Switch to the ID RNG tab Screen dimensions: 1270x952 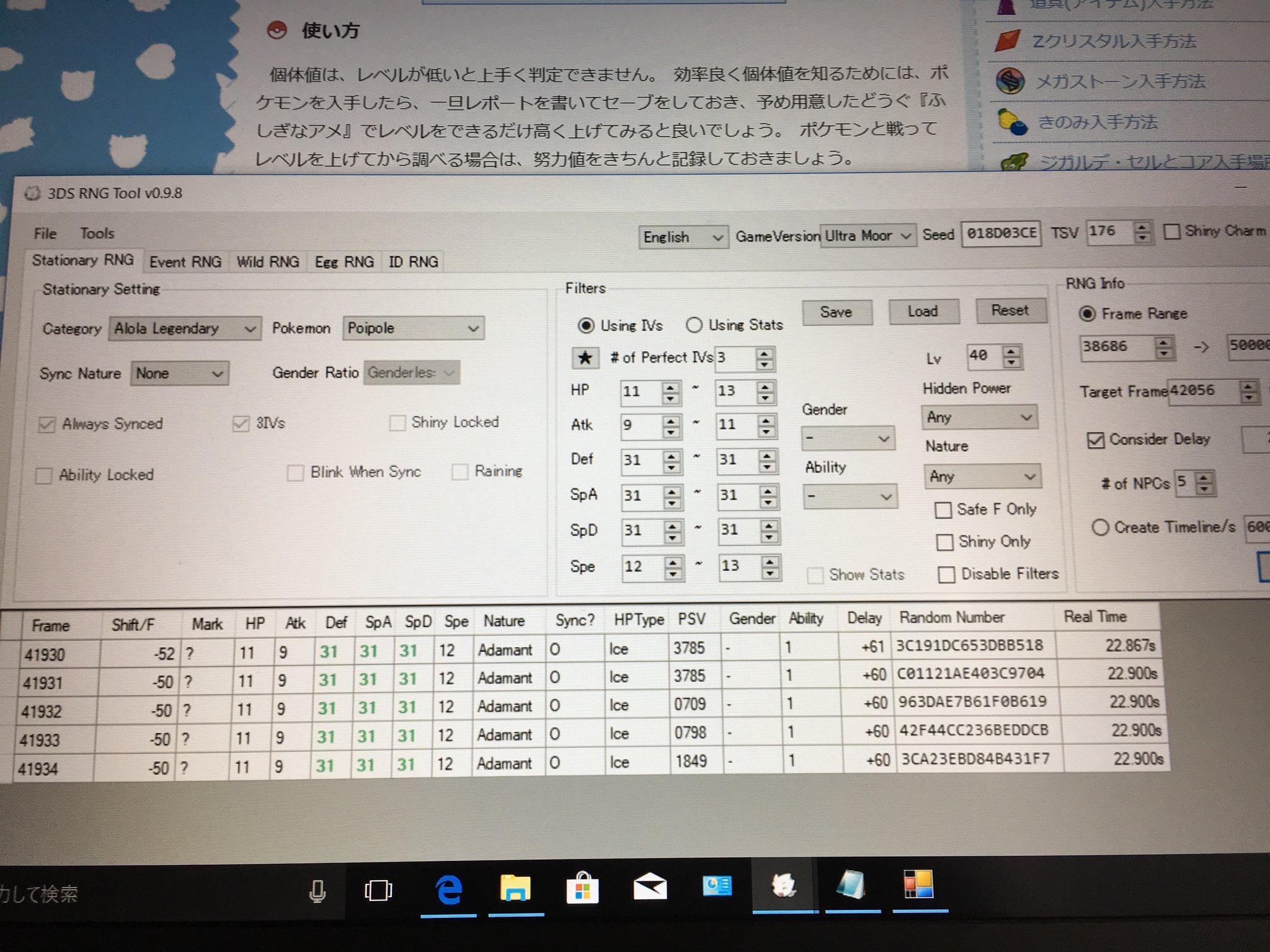click(414, 262)
